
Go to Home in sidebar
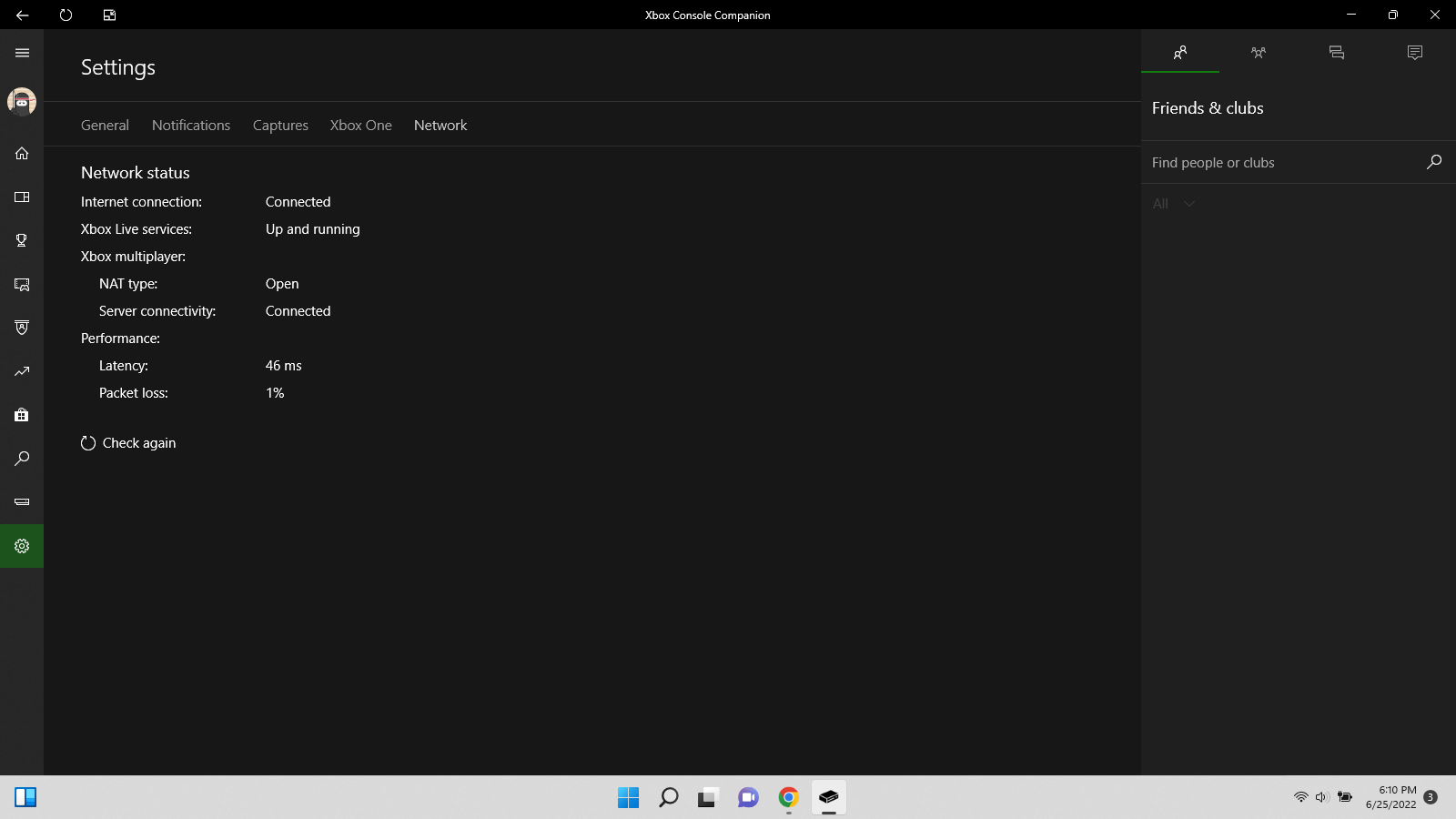pos(22,153)
